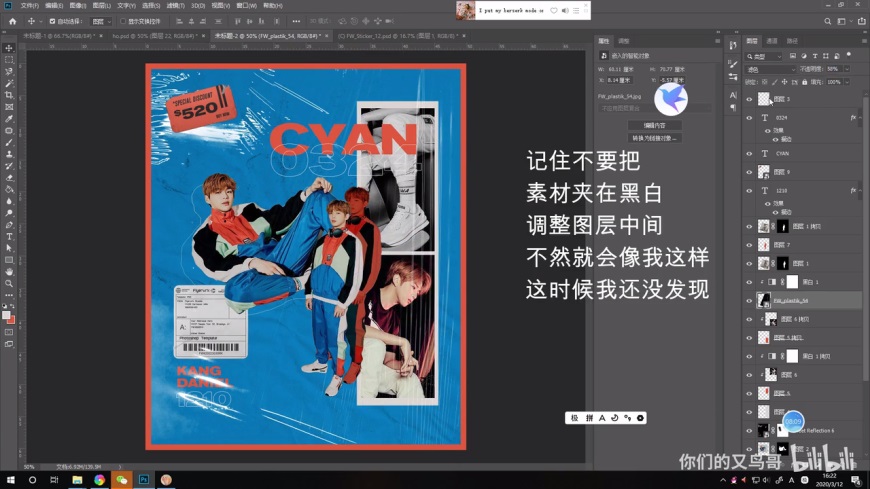Open the Windows Start button
This screenshot has width=870, height=489.
[x=11, y=480]
